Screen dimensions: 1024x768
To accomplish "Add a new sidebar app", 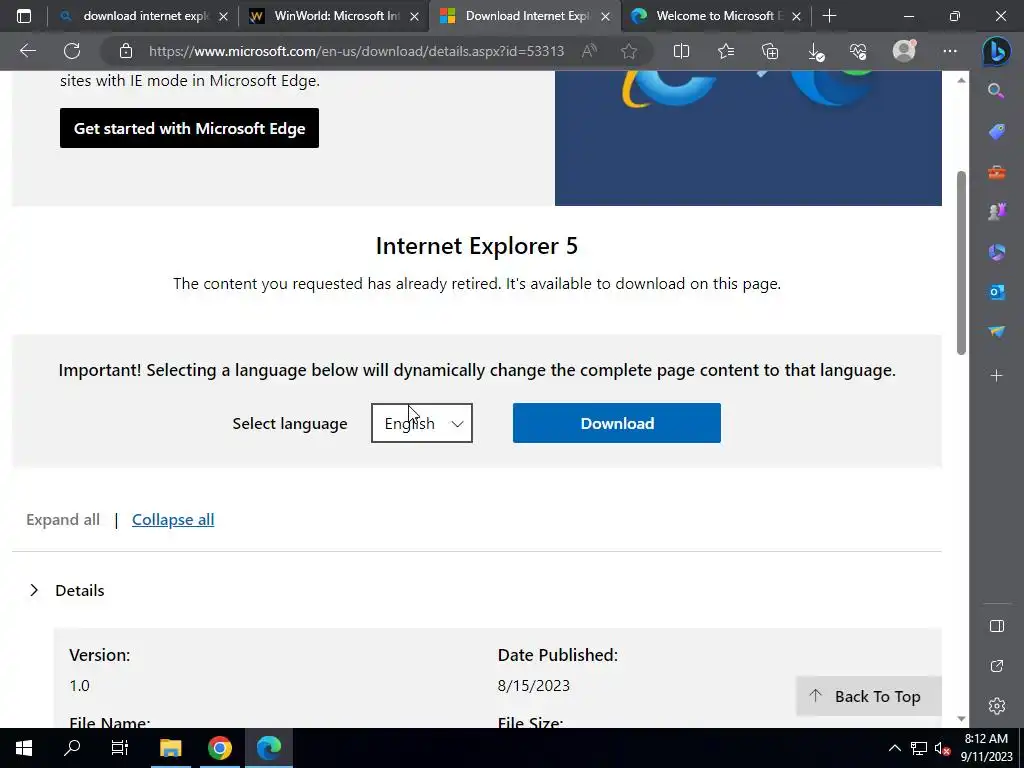I will coord(997,376).
